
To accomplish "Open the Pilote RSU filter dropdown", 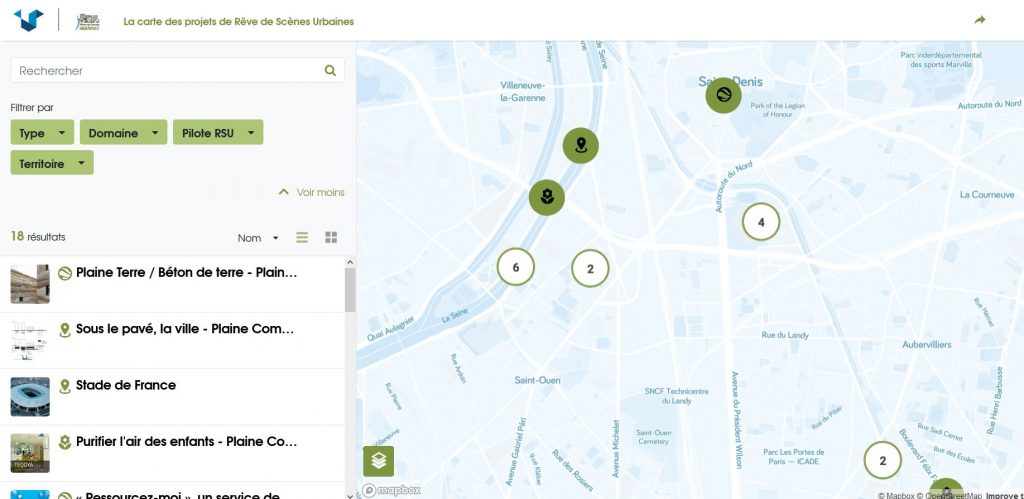I will (x=218, y=133).
